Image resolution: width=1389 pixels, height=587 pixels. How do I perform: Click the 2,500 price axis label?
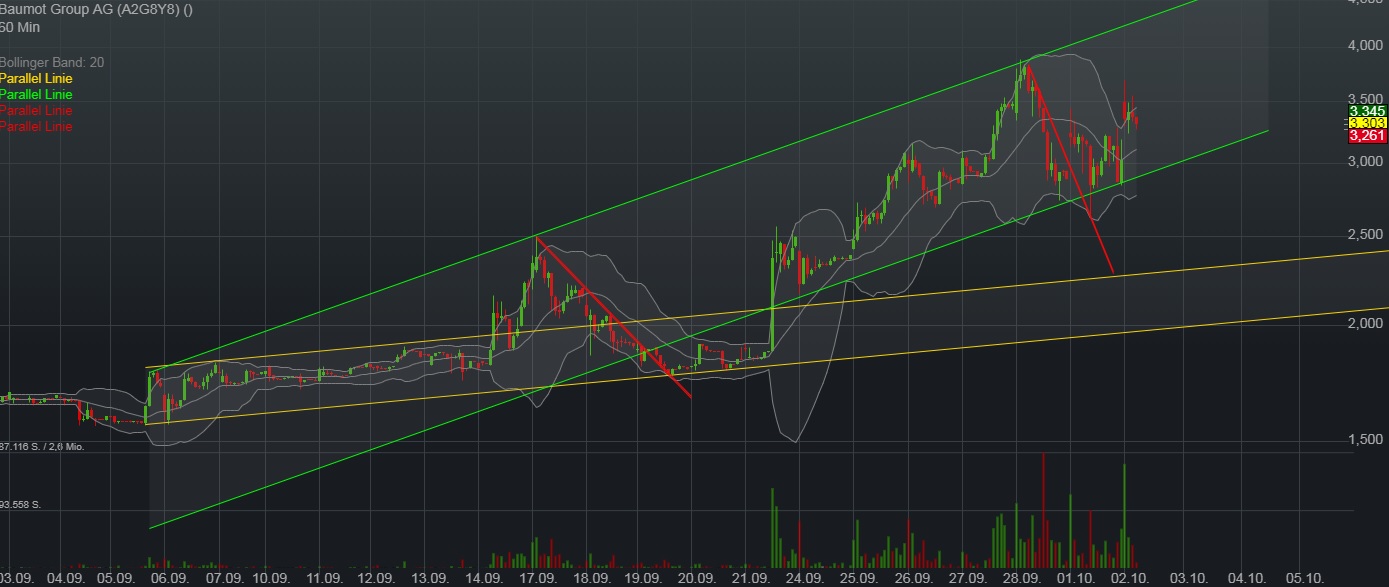click(x=1367, y=234)
